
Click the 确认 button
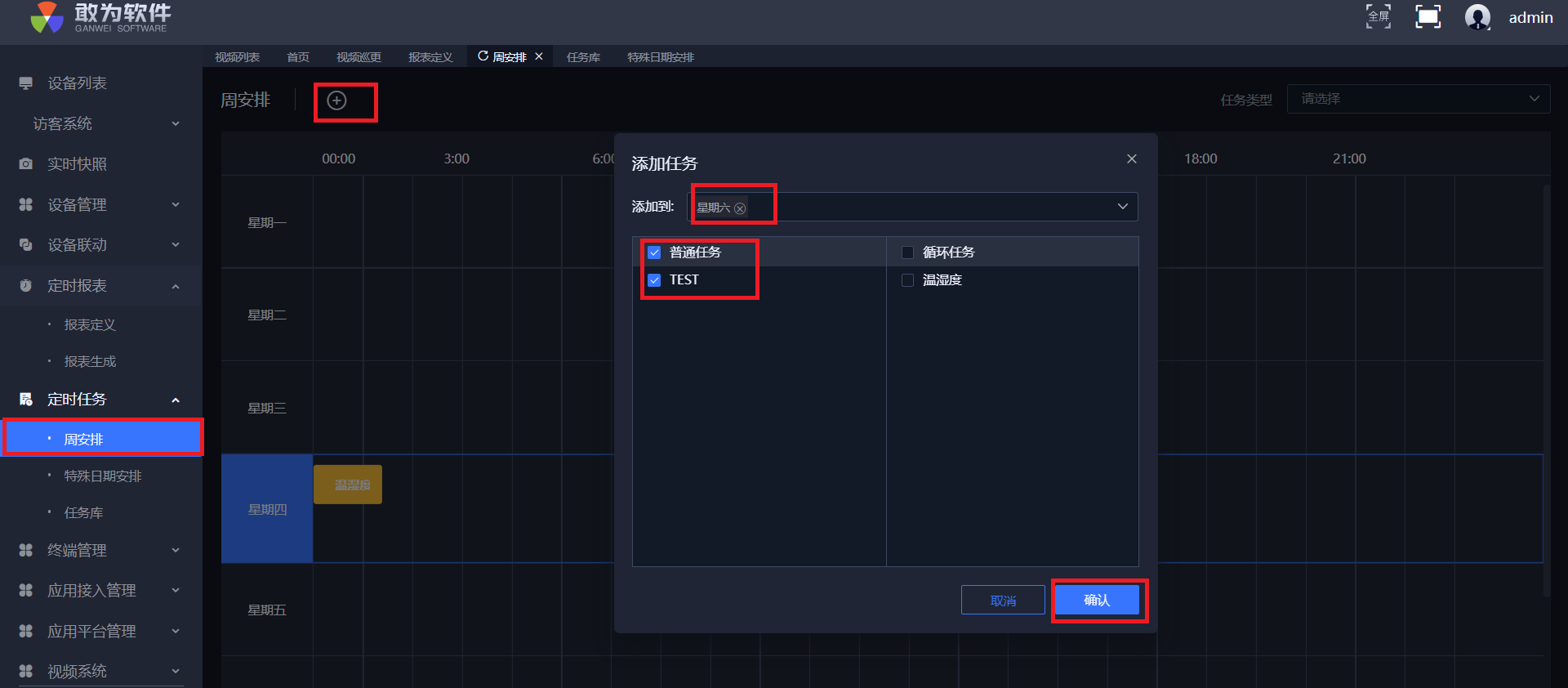click(x=1097, y=600)
